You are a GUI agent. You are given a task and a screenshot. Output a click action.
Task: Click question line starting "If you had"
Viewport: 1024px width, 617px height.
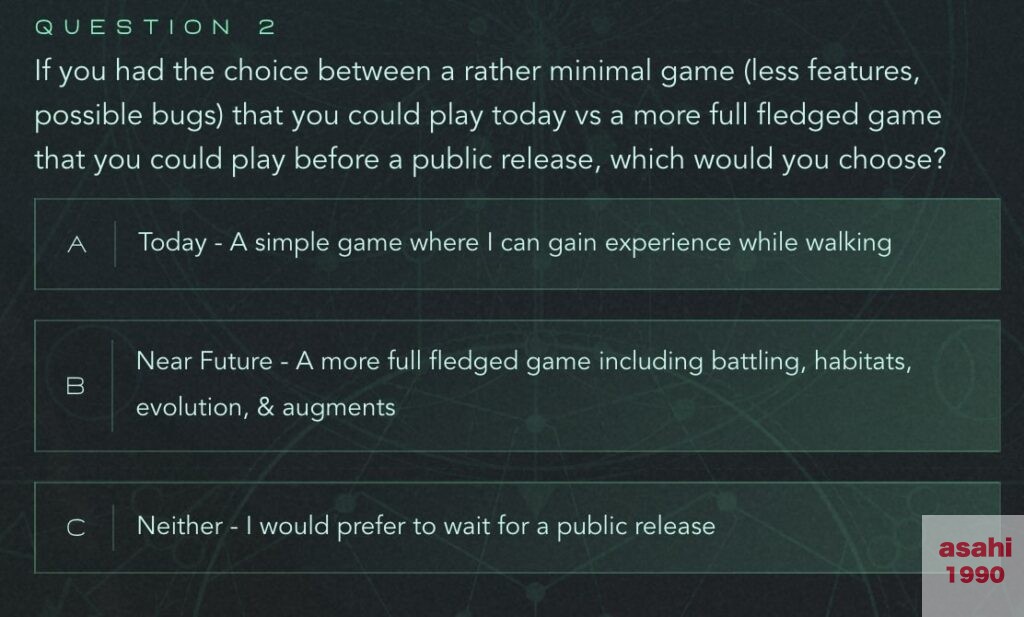point(477,71)
